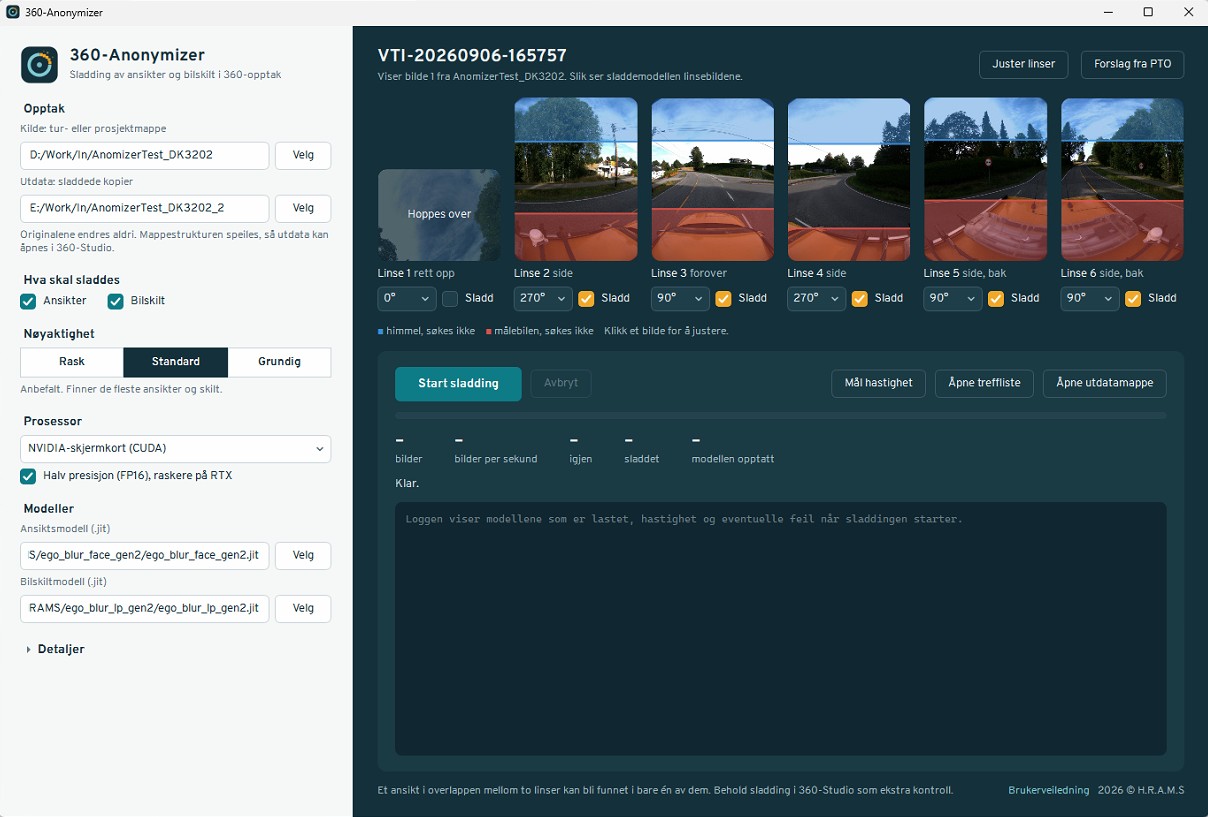The height and width of the screenshot is (817, 1208).
Task: Select the Standard accuracy option
Action: [176, 362]
